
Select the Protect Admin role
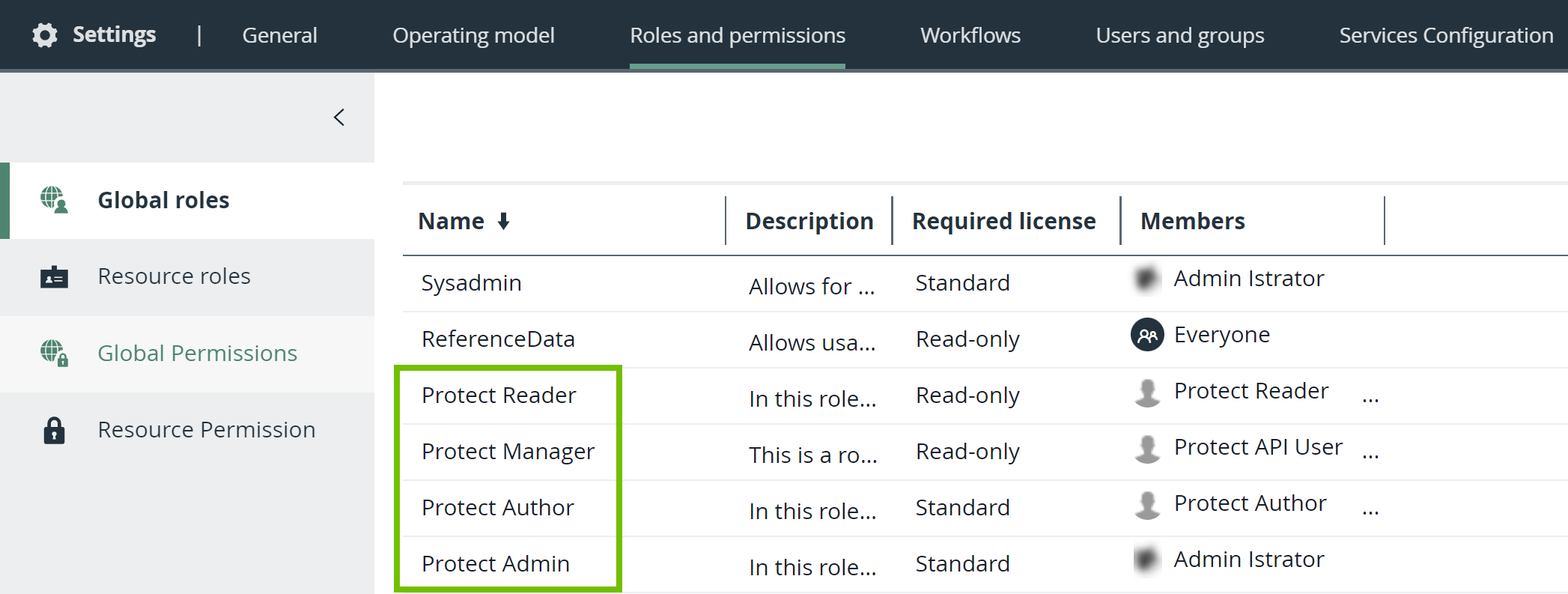pos(496,563)
